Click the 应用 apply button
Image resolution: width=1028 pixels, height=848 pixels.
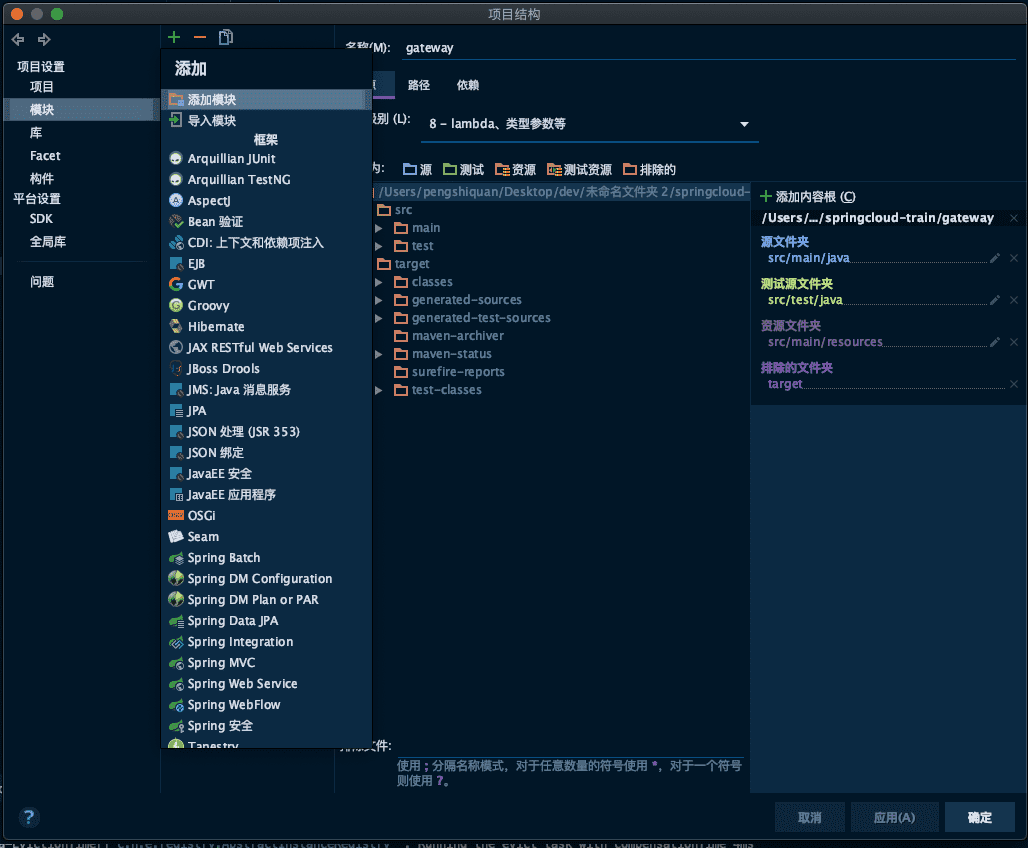[x=894, y=817]
